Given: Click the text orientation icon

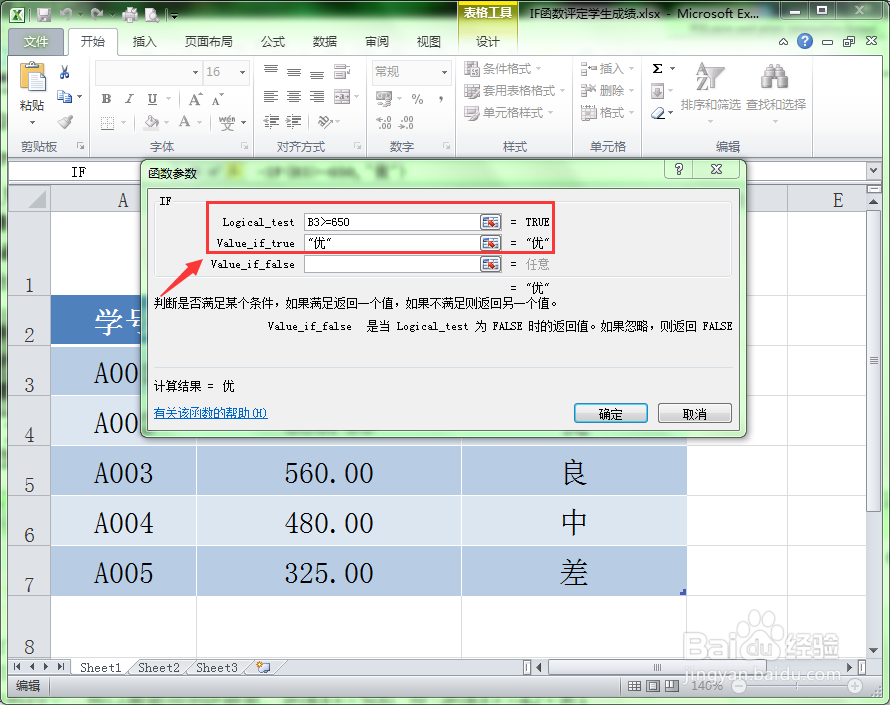Looking at the screenshot, I should tap(325, 121).
